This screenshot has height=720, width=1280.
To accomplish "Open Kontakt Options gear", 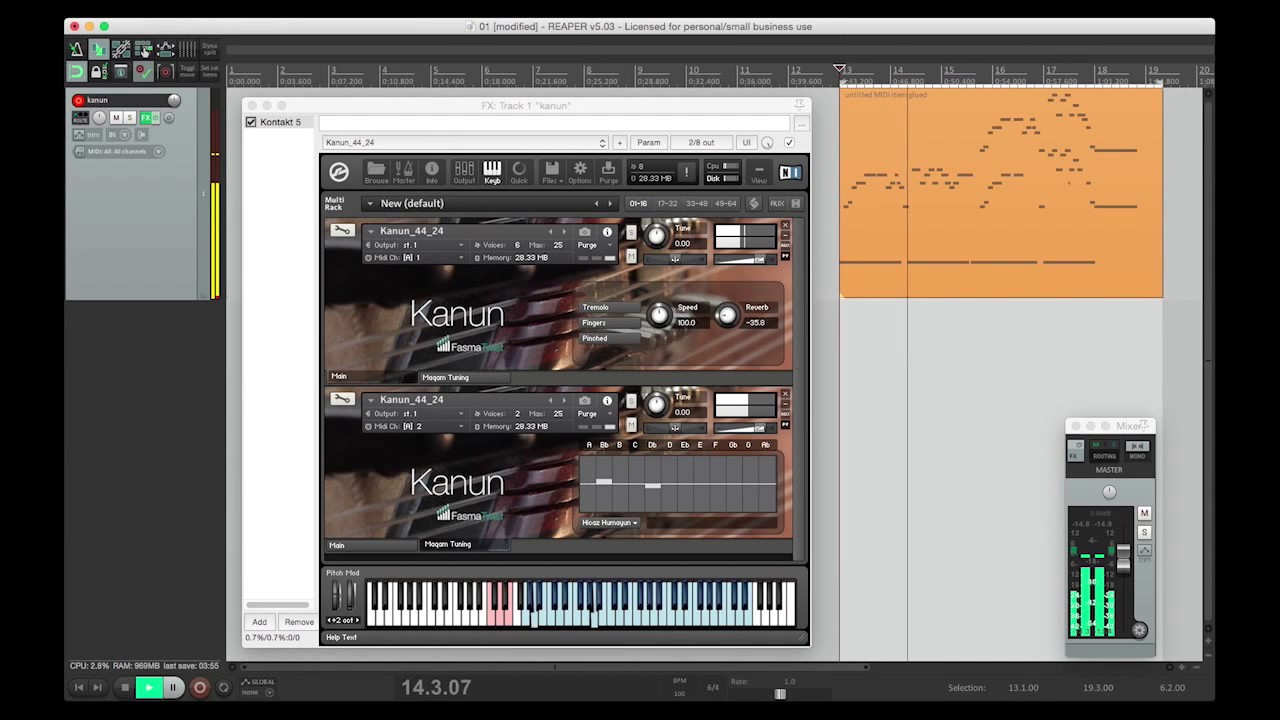I will [580, 172].
